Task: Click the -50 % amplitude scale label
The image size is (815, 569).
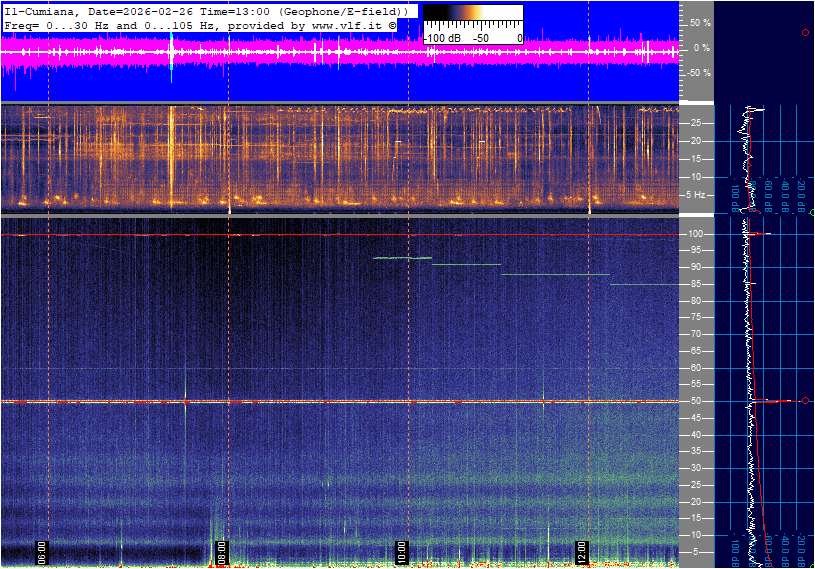Action: 697,73
